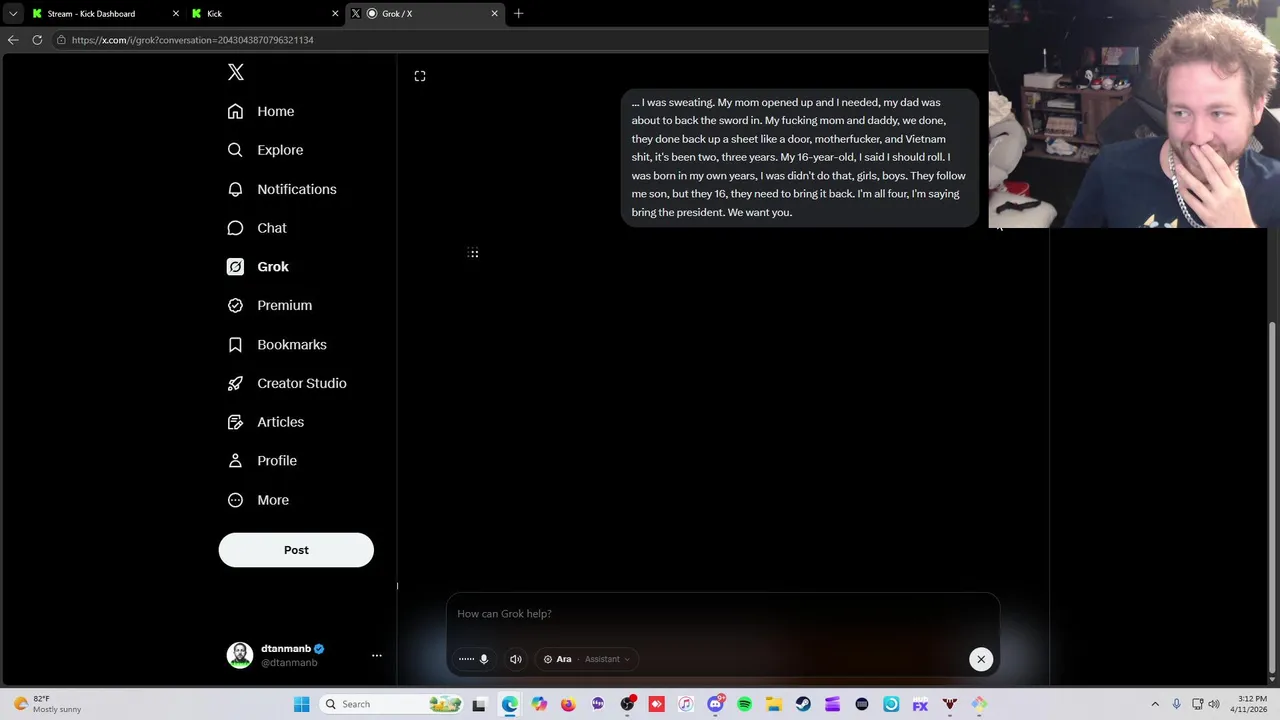Viewport: 1280px width, 720px height.
Task: Open iTunes music app from taskbar
Action: (685, 704)
